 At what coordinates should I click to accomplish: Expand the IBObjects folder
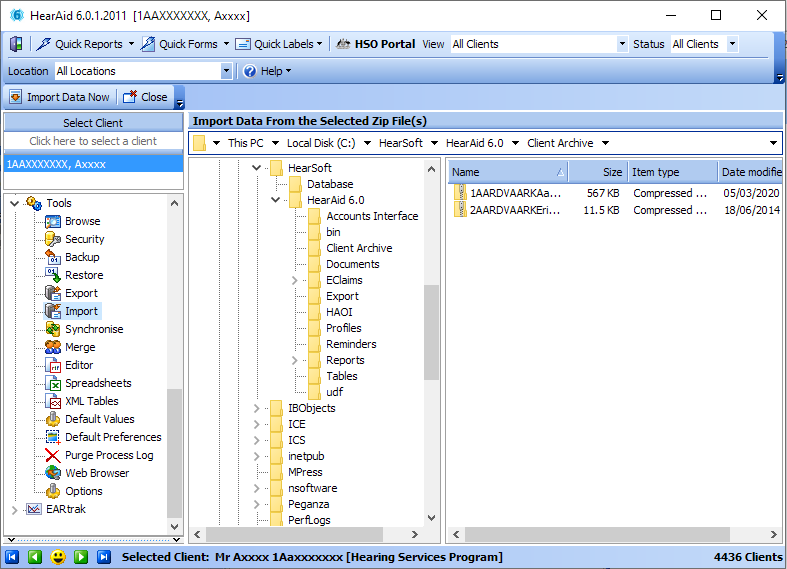click(x=256, y=408)
